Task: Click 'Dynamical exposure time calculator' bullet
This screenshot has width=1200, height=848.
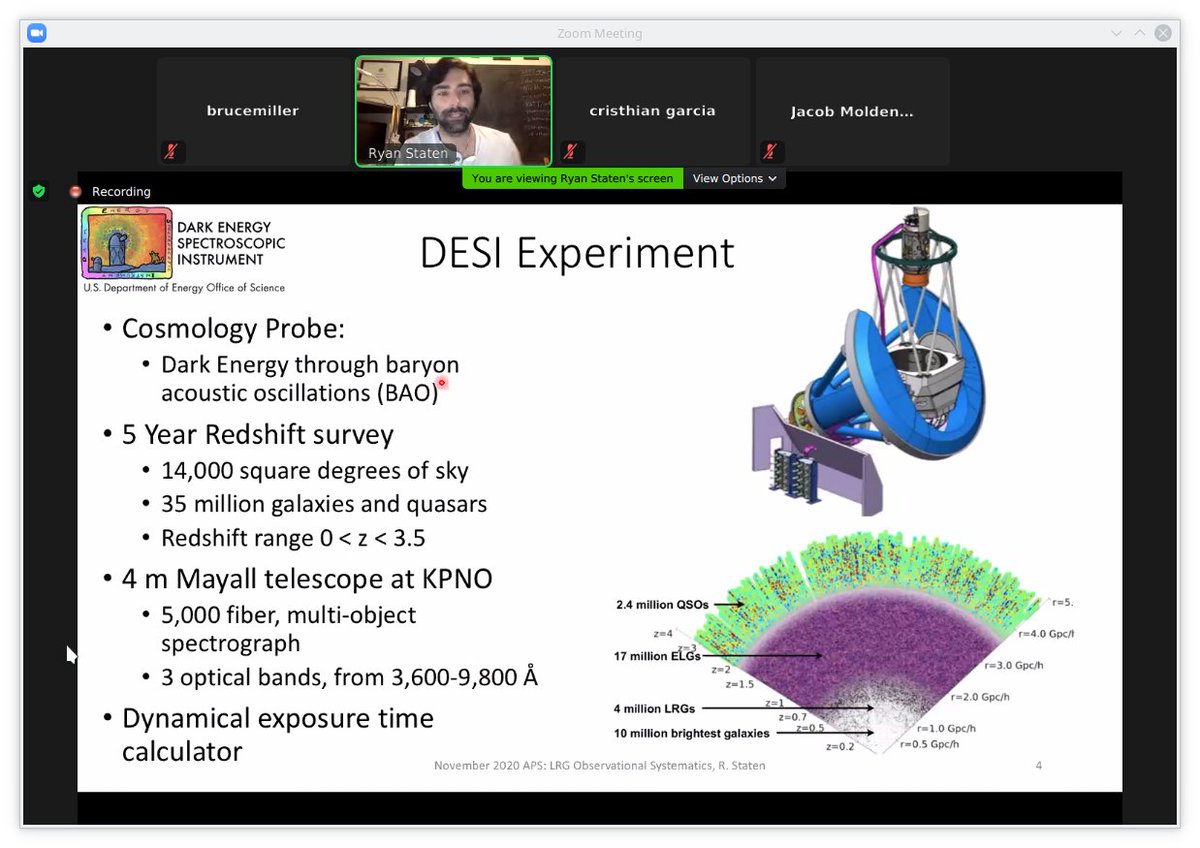Action: 277,734
